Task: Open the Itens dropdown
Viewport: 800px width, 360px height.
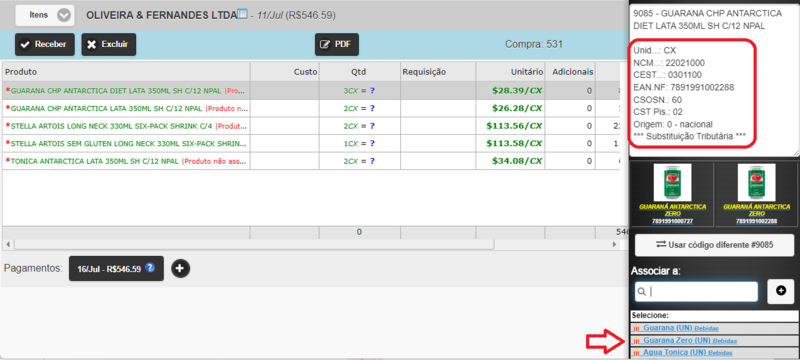Action: [x=45, y=15]
